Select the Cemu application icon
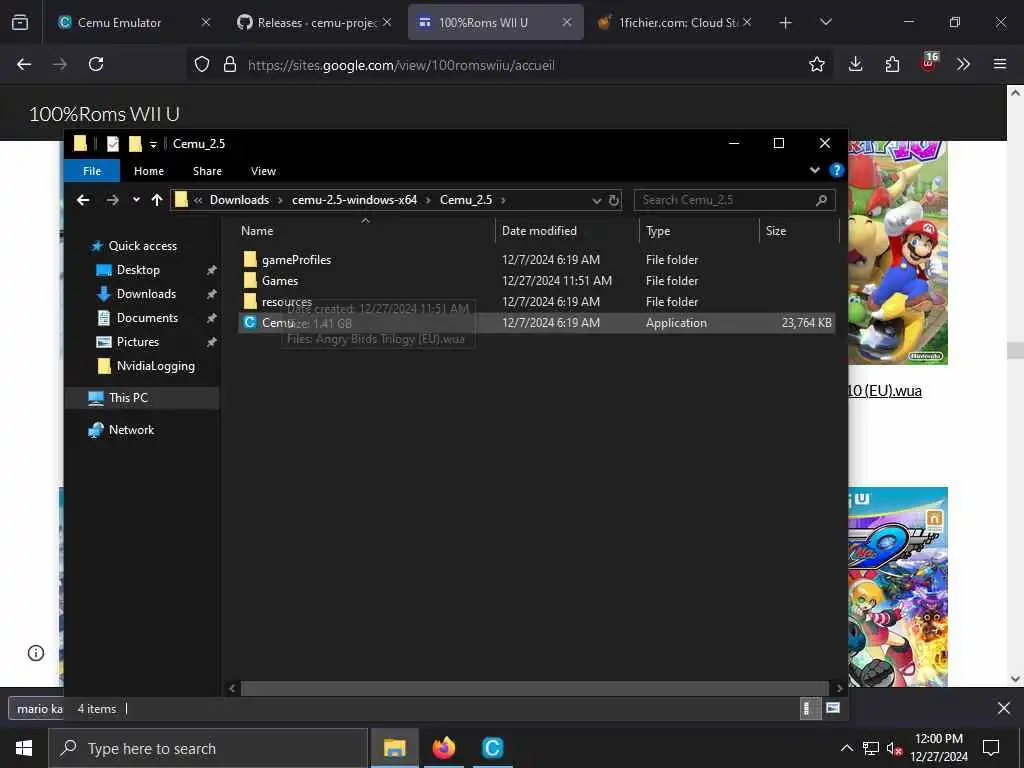Image resolution: width=1024 pixels, height=768 pixels. click(x=249, y=323)
